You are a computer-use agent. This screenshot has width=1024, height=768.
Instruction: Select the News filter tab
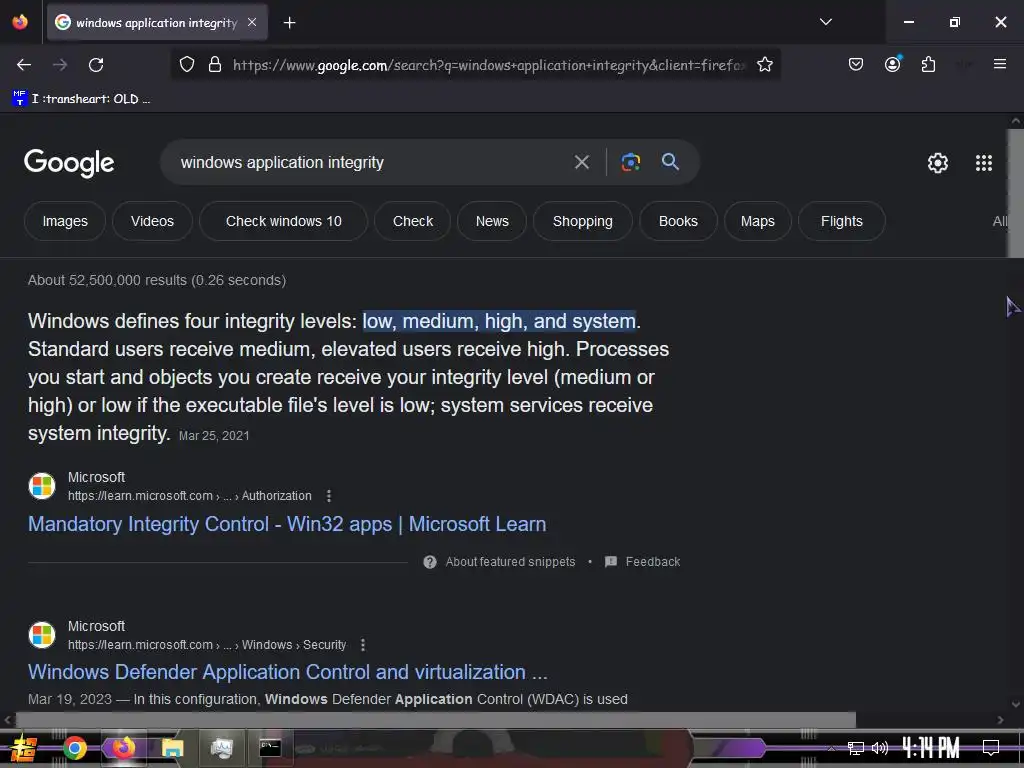pos(492,221)
